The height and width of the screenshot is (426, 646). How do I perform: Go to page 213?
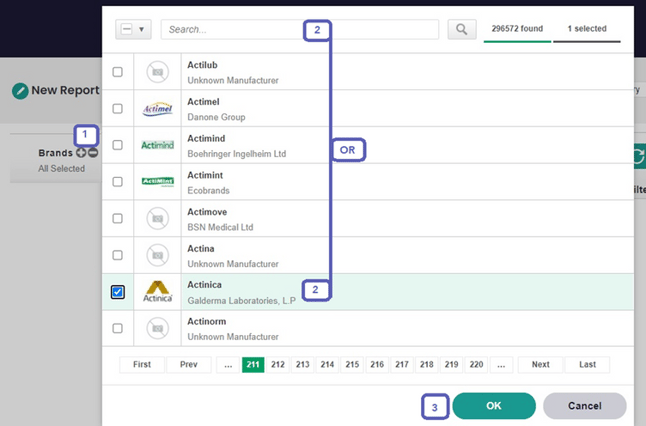click(302, 365)
